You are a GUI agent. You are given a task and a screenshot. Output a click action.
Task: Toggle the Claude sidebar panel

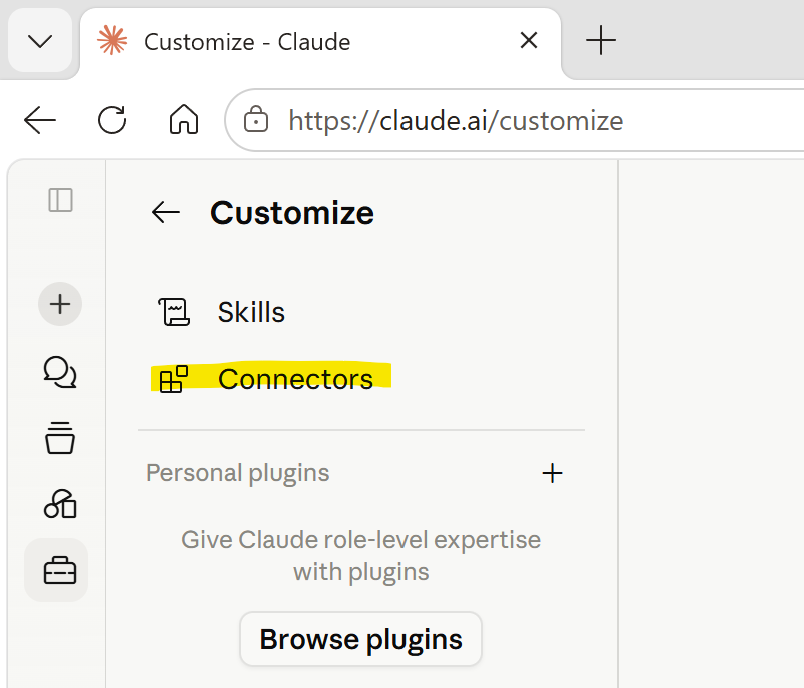61,200
